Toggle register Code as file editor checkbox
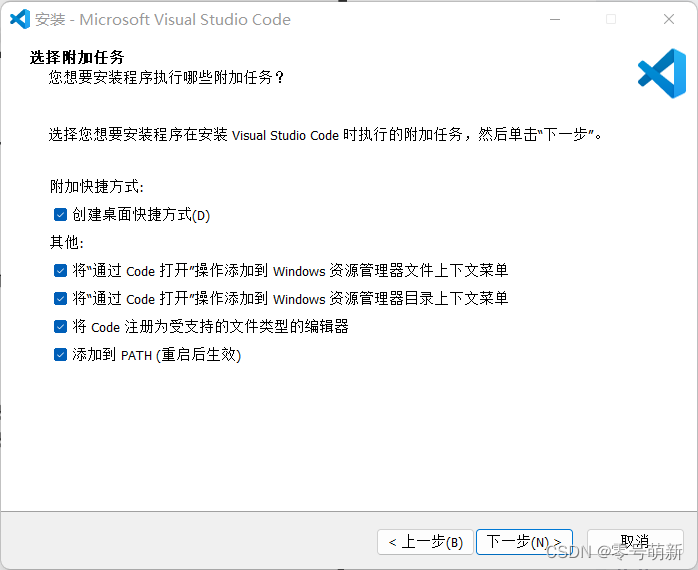The height and width of the screenshot is (570, 698). coord(60,326)
